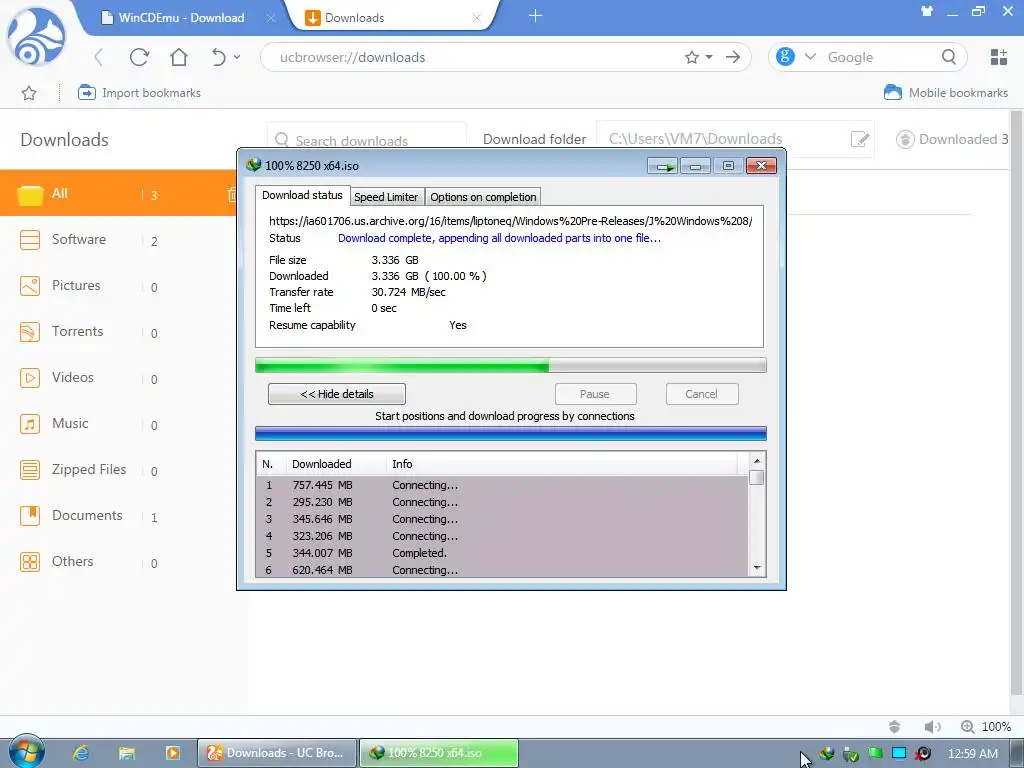Viewport: 1024px width, 768px height.
Task: Click the Downloaded column header
Action: (336, 464)
